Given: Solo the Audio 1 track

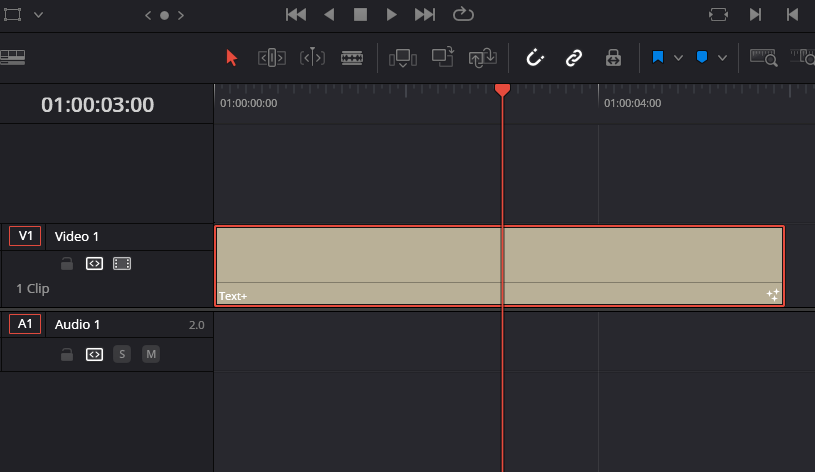Looking at the screenshot, I should pyautogui.click(x=122, y=355).
